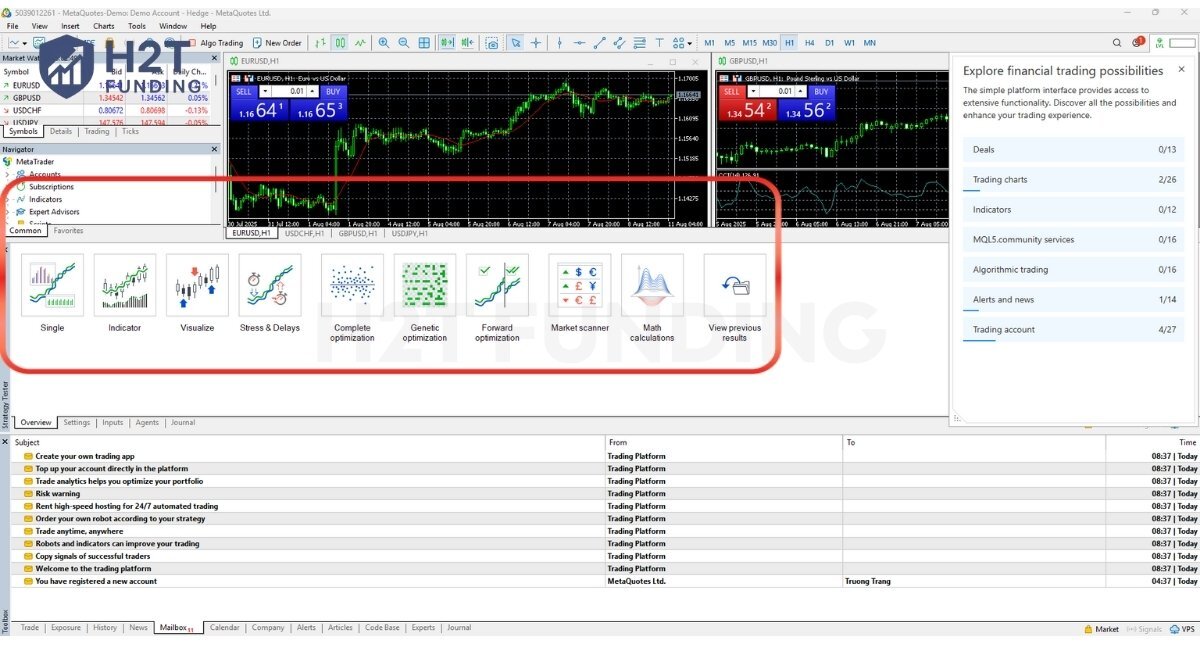
Task: Switch to the Calendar tab in Toolbox
Action: click(224, 628)
